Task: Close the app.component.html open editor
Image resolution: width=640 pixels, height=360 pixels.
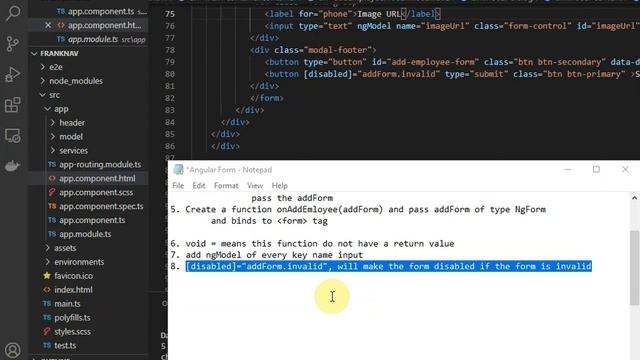Action: (x=48, y=25)
